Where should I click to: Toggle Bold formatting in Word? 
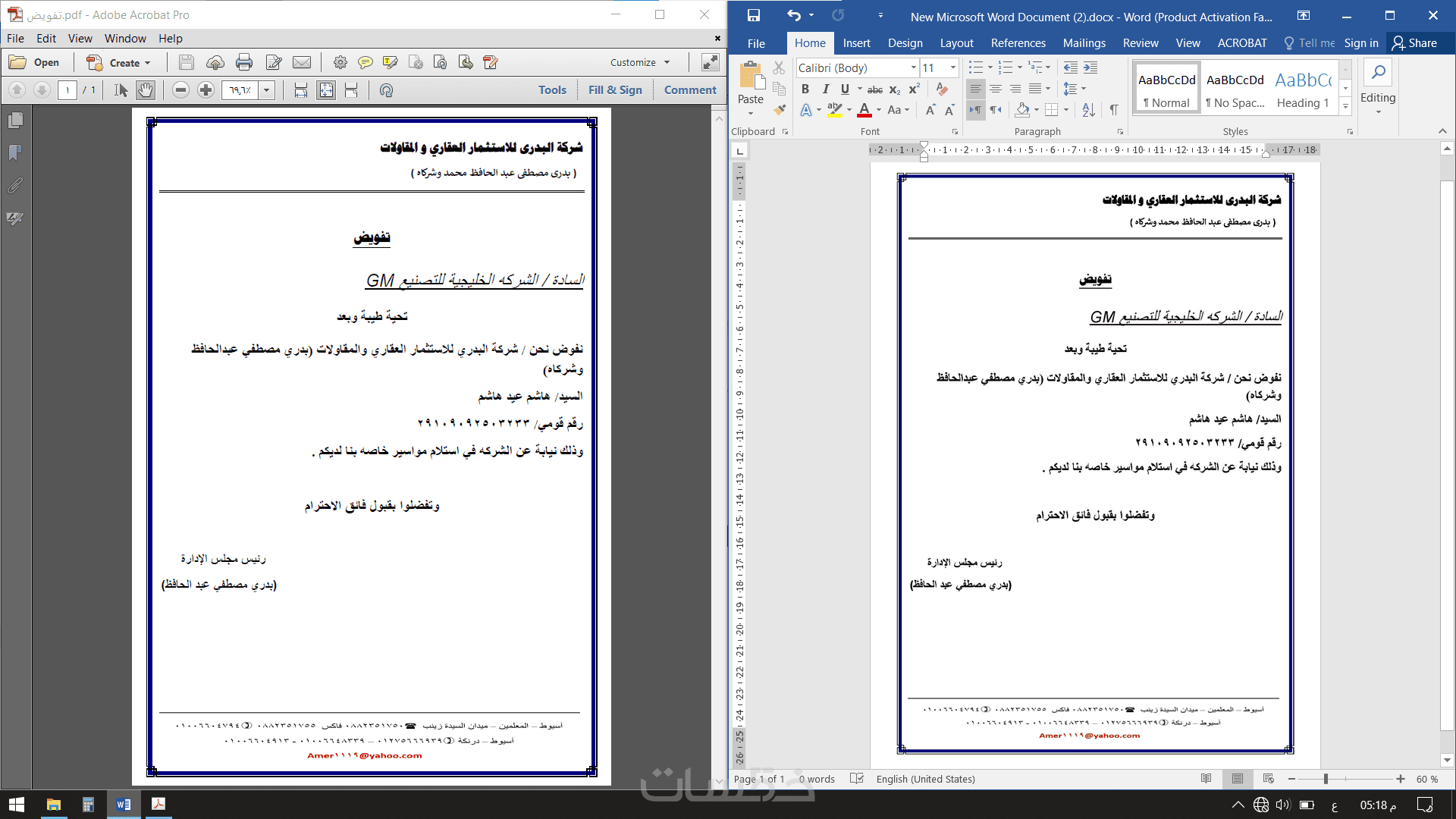tap(805, 89)
